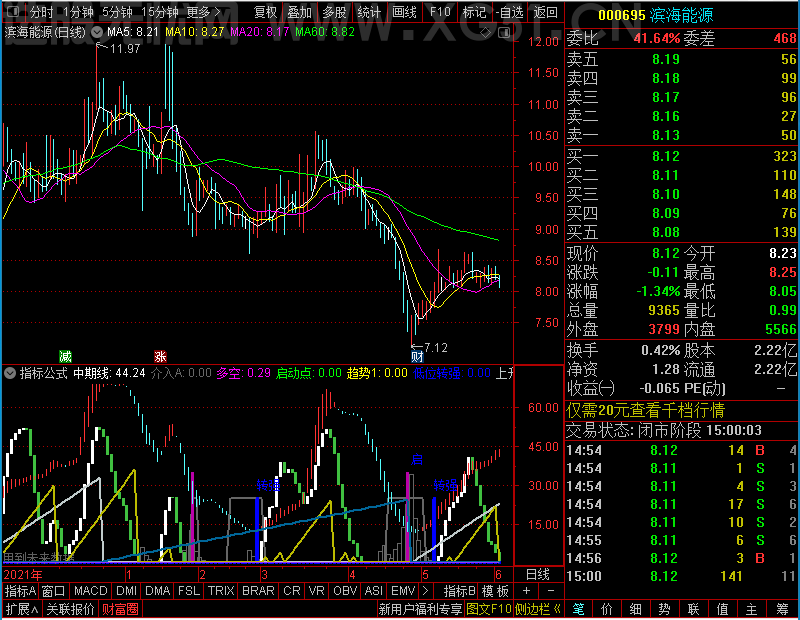Select the 指标B indicator group
Viewport: 800px width, 620px height.
coord(459,591)
